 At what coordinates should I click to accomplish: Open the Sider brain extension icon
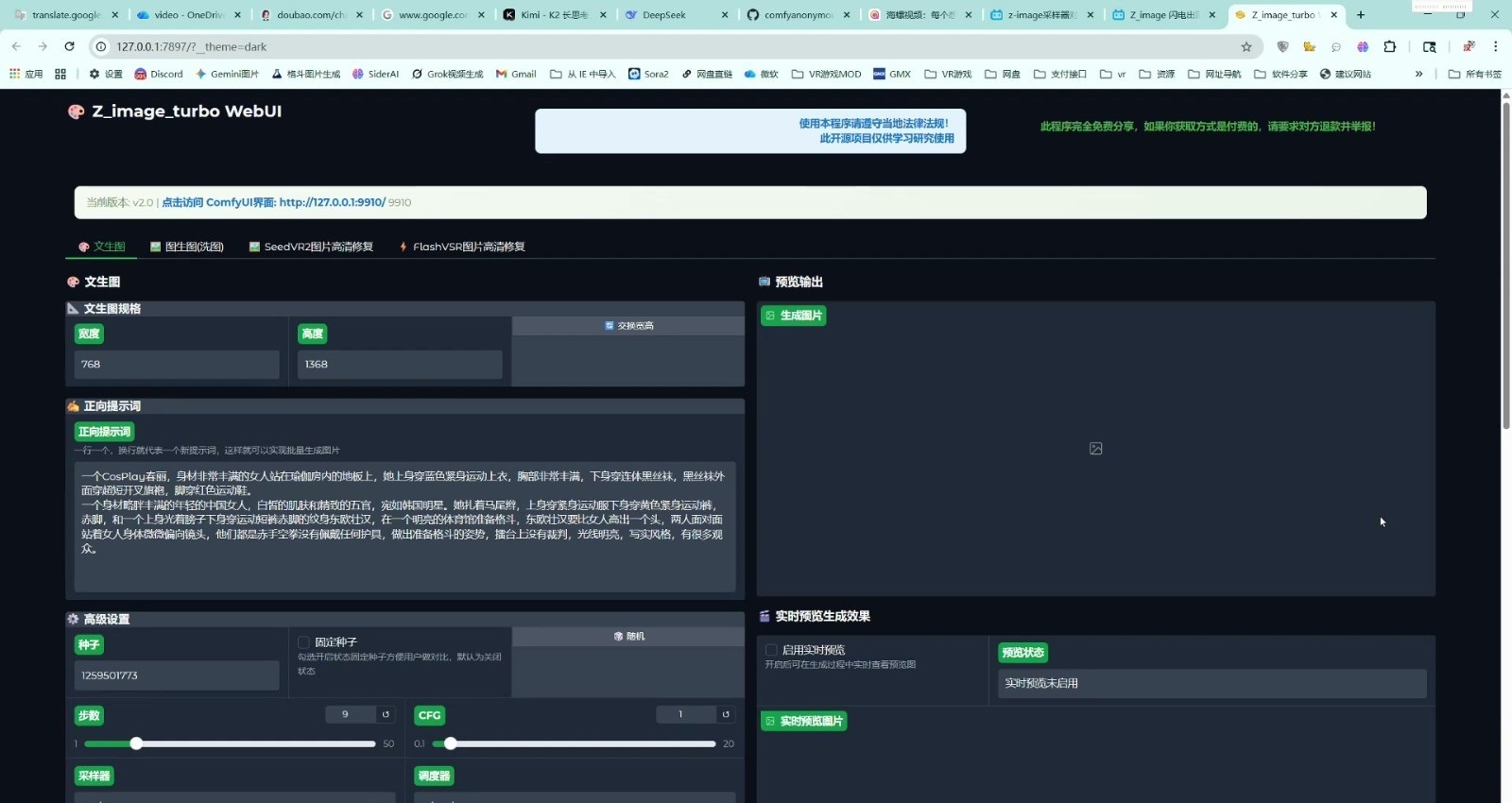pyautogui.click(x=1363, y=46)
